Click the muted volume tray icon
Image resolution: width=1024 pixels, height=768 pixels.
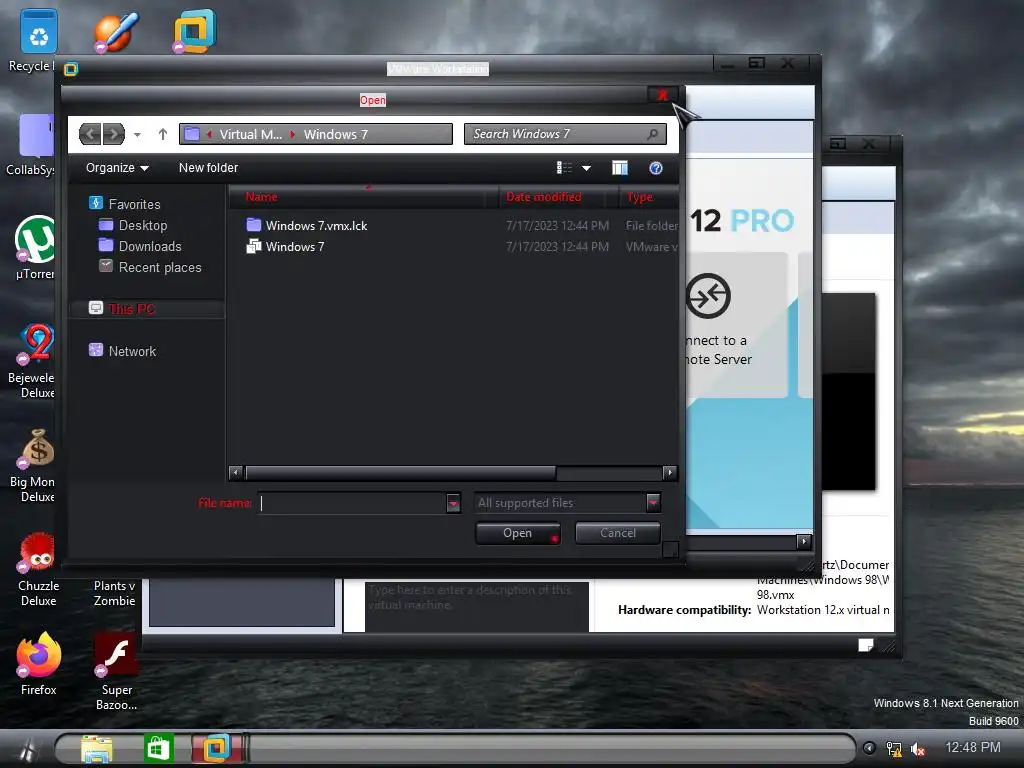pyautogui.click(x=918, y=749)
